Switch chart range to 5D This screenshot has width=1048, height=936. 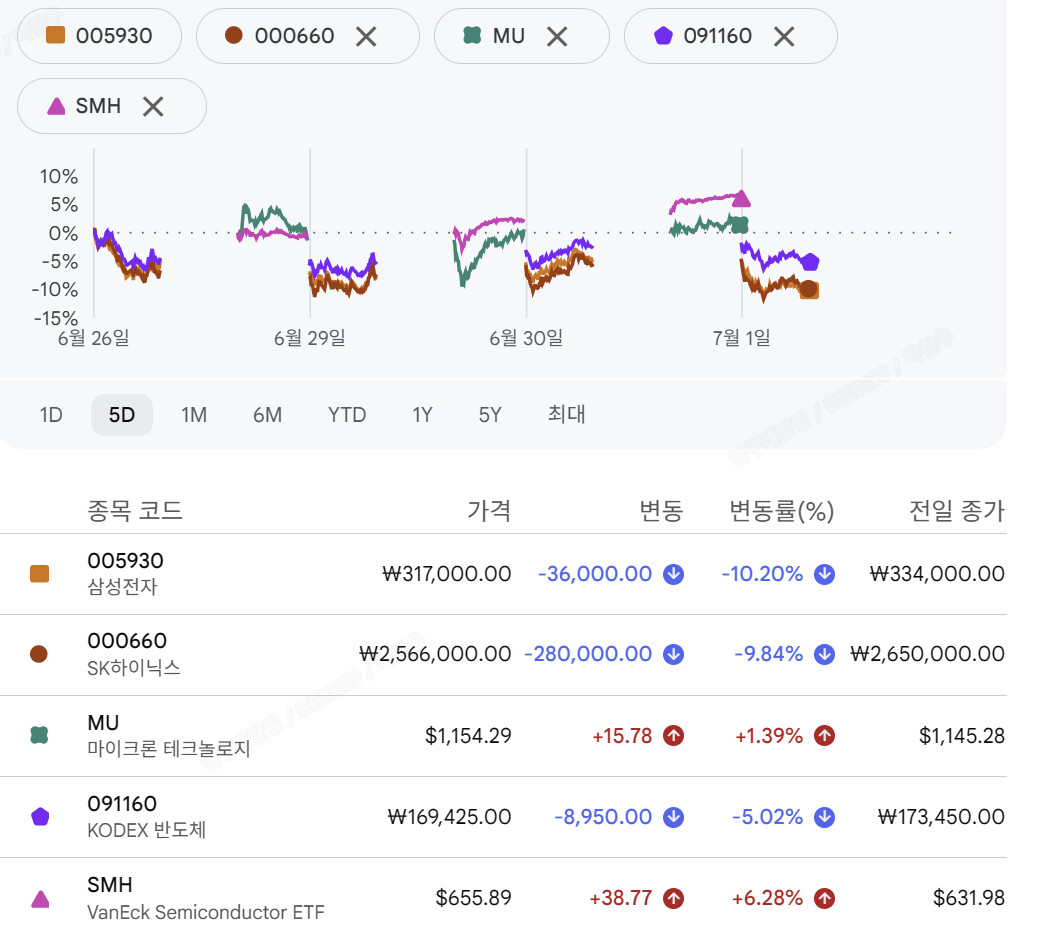click(x=122, y=415)
